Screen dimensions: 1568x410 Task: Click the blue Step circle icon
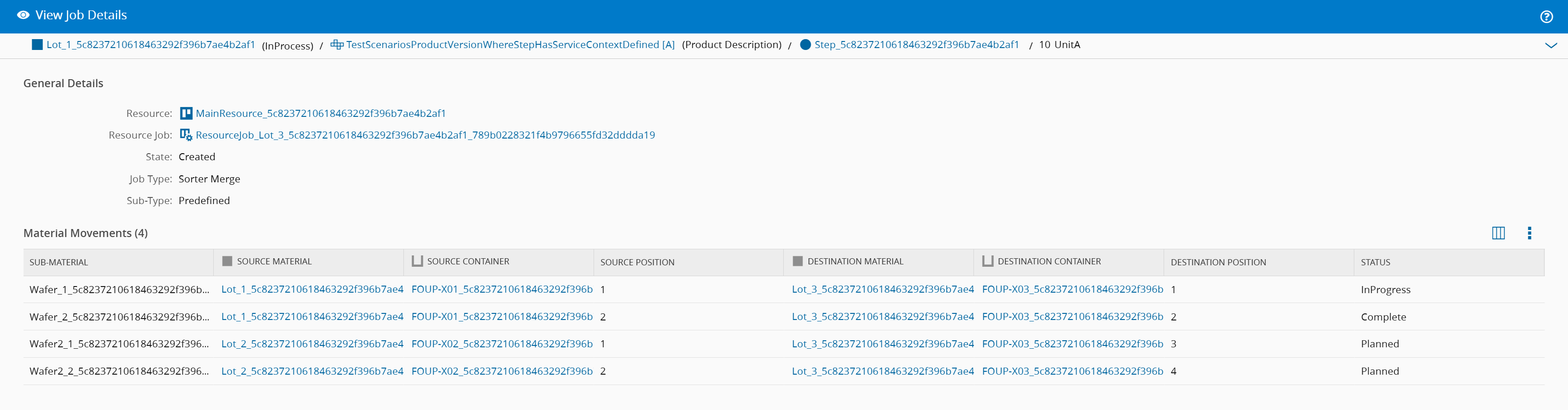(x=805, y=44)
